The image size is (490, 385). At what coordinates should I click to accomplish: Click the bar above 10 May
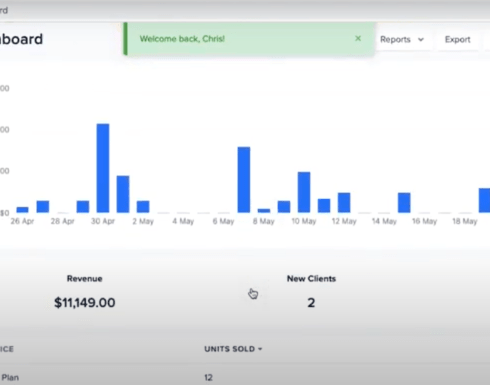point(304,192)
